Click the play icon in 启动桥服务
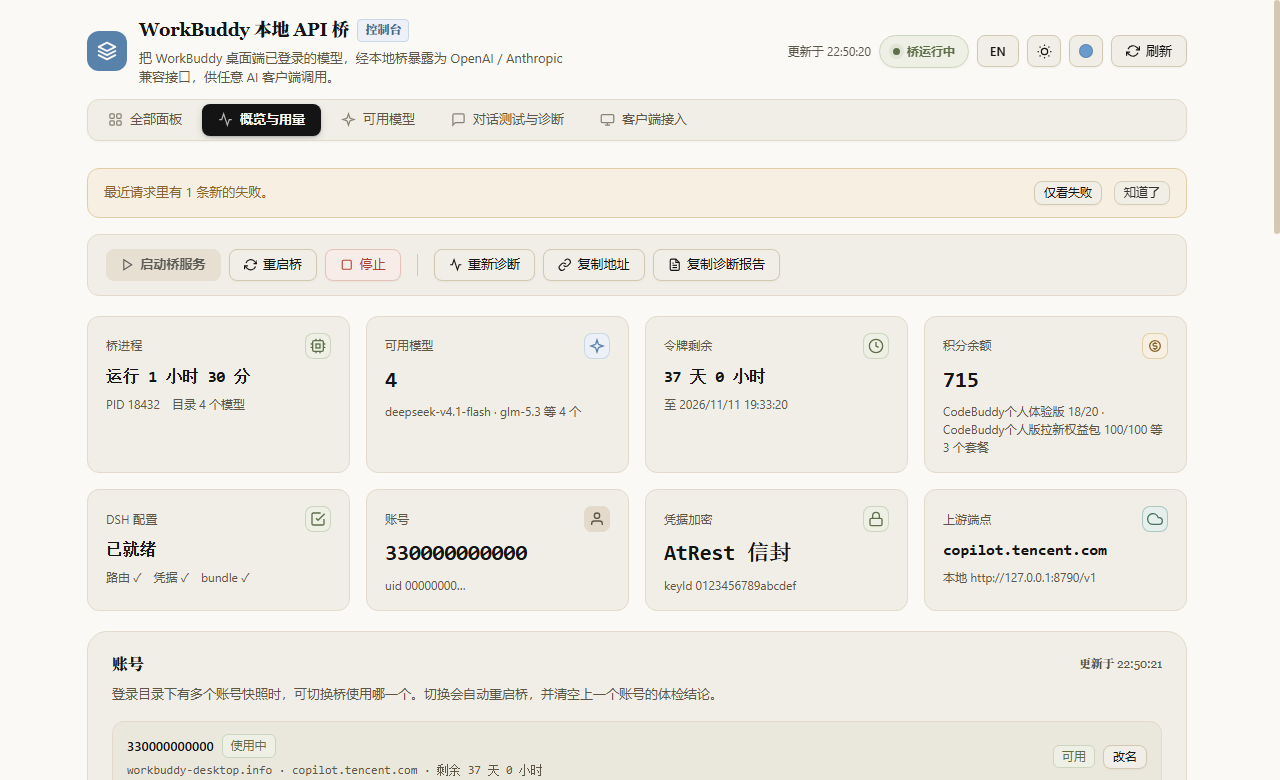This screenshot has height=780, width=1280. pos(127,265)
